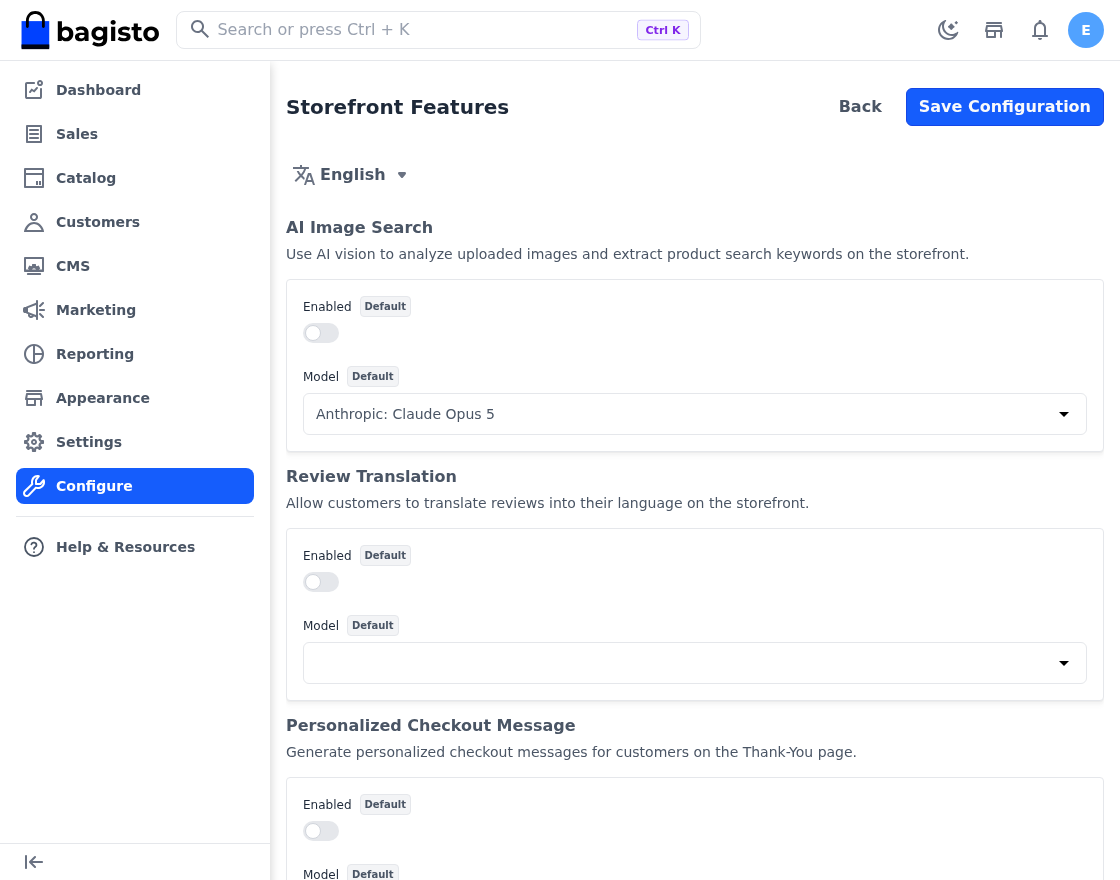The image size is (1120, 880).
Task: Select the Configure menu item
Action: click(135, 486)
